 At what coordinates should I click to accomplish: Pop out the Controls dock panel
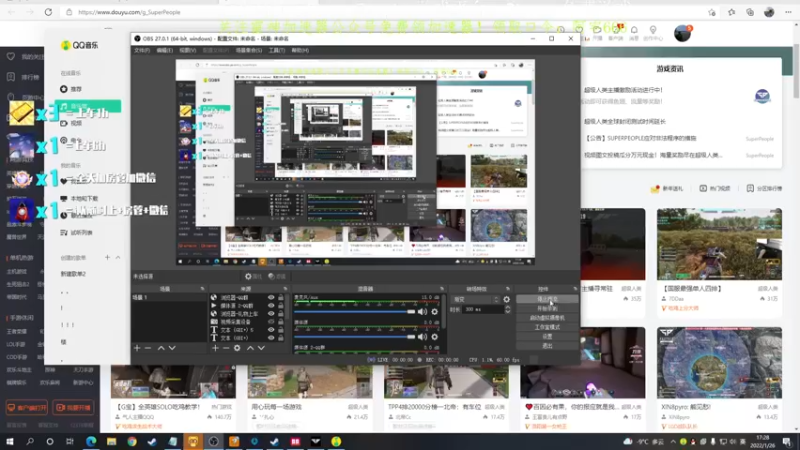pyautogui.click(x=575, y=289)
